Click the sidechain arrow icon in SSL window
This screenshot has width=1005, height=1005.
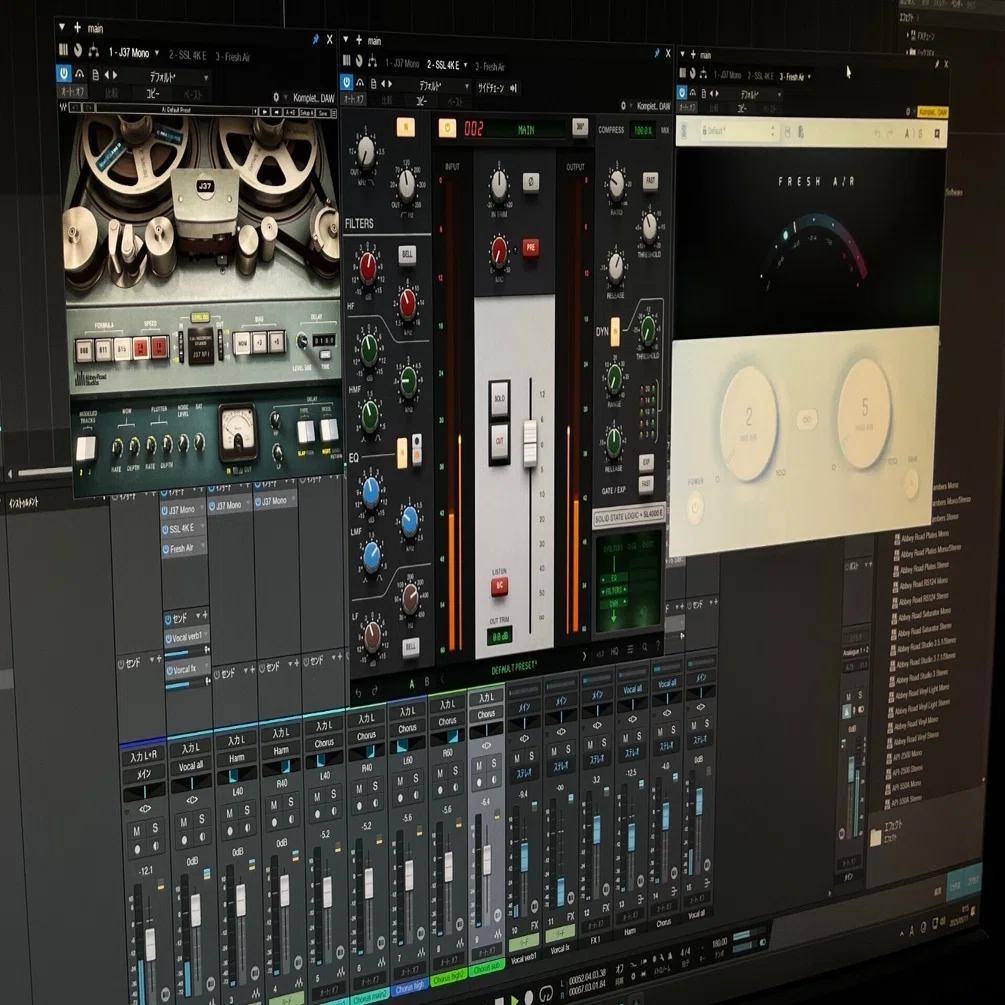tap(513, 88)
